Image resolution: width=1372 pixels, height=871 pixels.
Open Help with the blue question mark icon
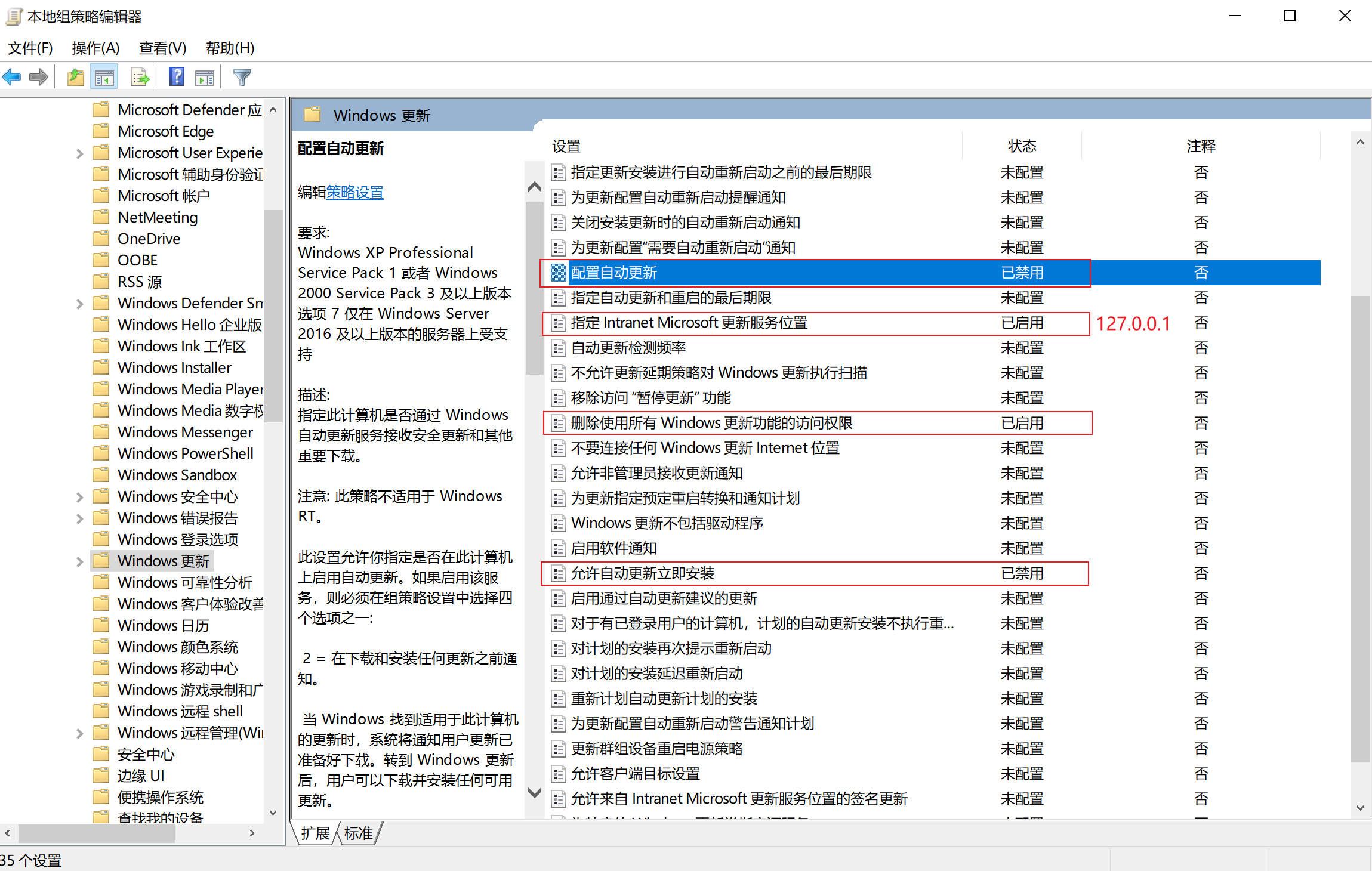click(177, 77)
